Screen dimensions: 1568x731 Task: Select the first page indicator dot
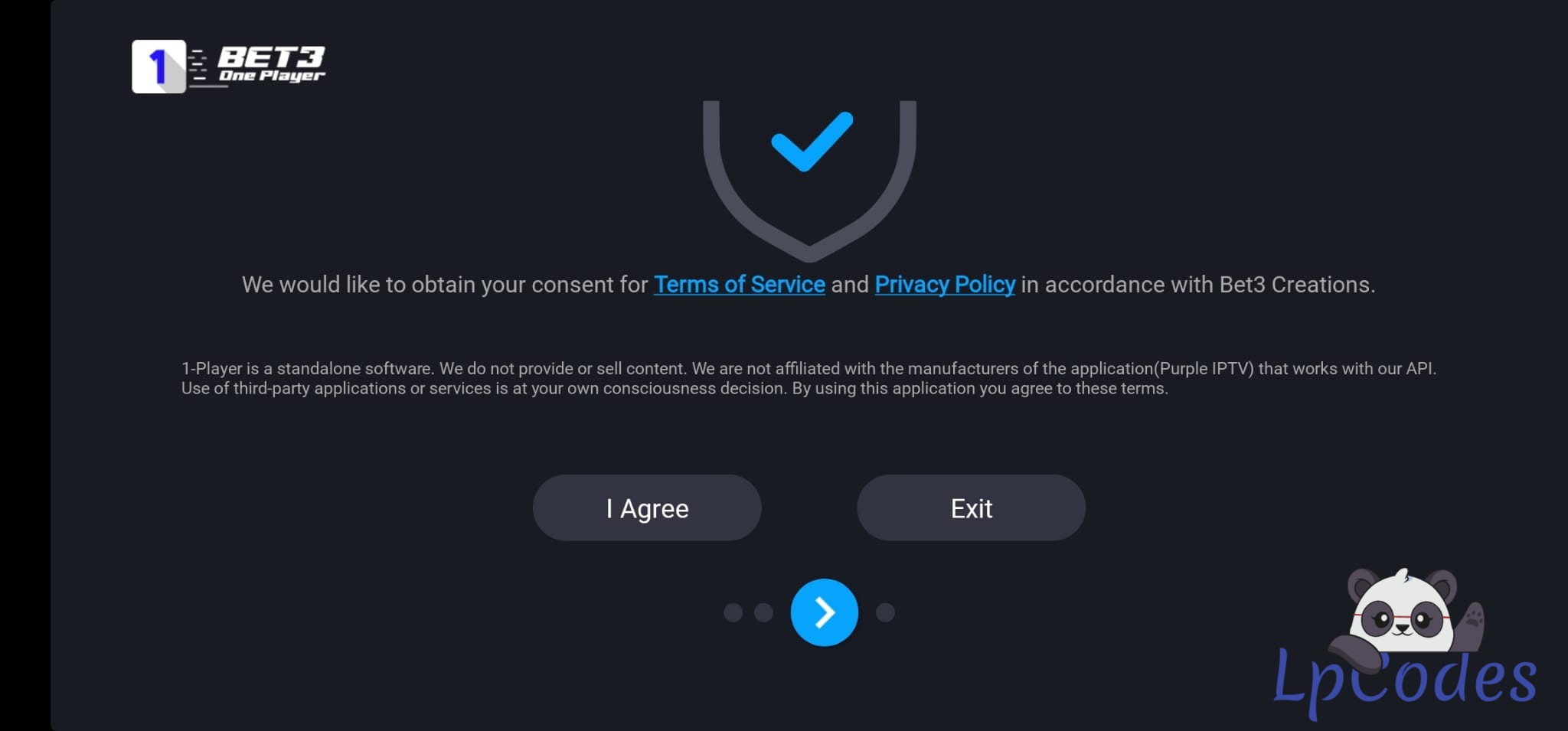point(733,612)
